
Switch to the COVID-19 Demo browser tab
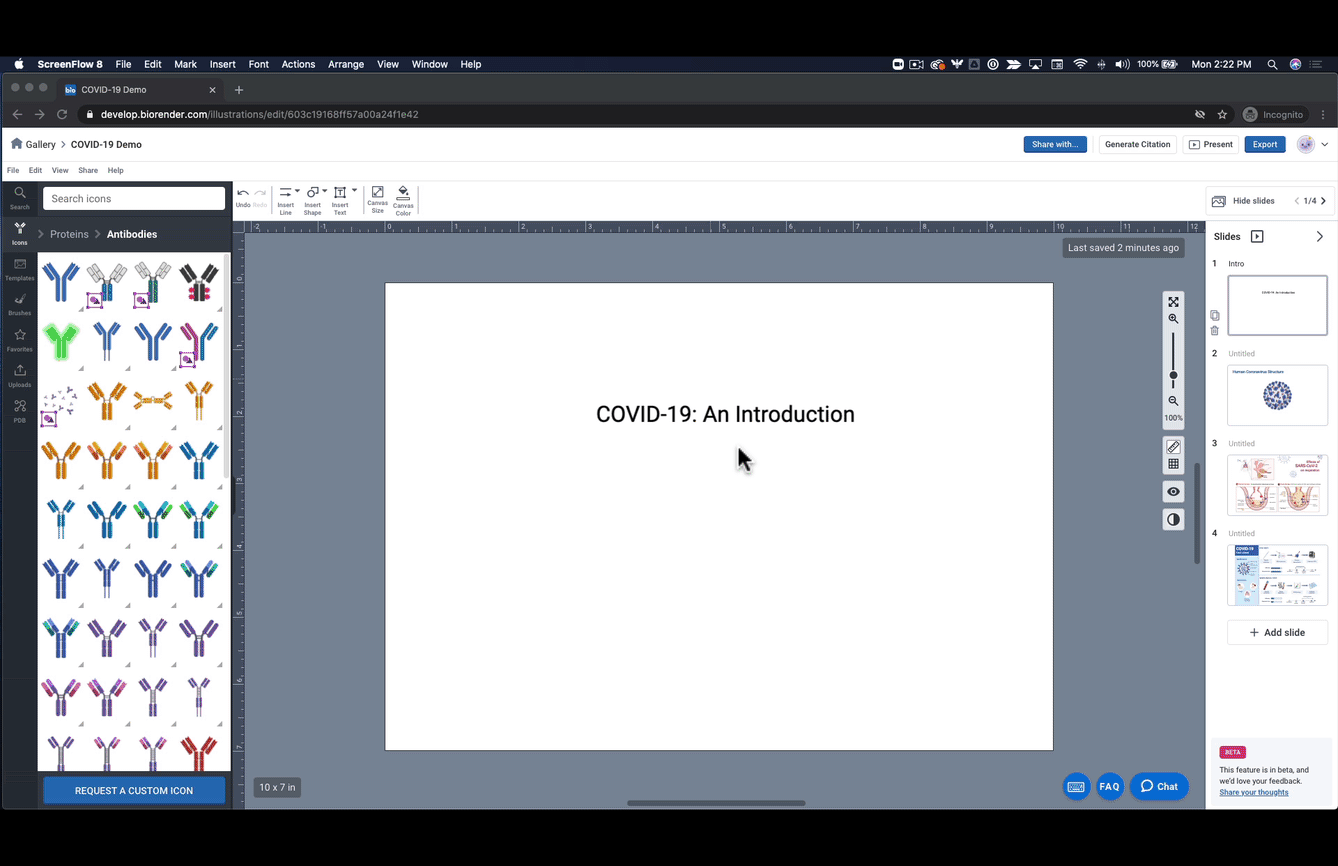coord(113,89)
